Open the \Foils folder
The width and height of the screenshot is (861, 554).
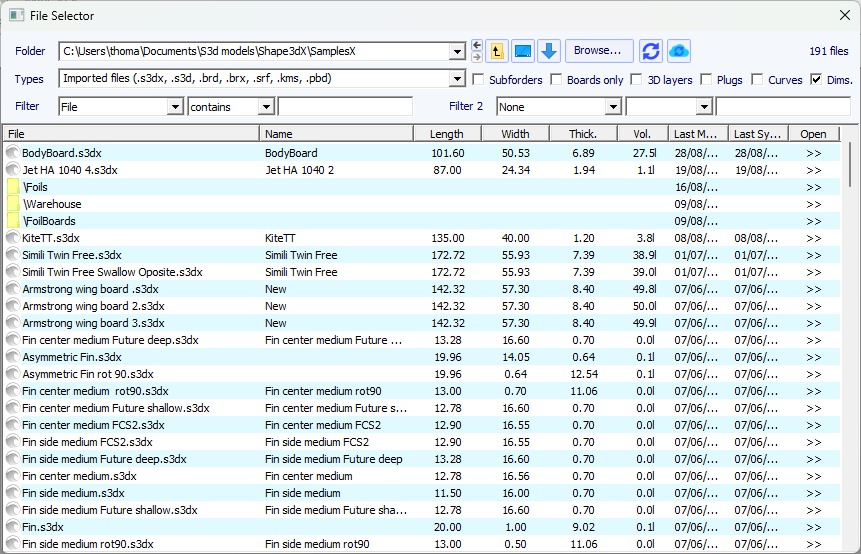point(35,187)
